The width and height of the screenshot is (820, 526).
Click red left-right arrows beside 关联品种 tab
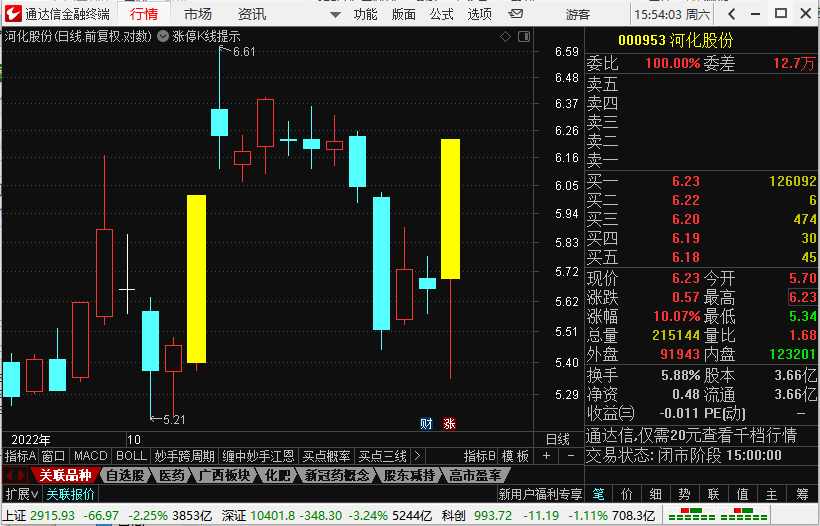point(15,475)
